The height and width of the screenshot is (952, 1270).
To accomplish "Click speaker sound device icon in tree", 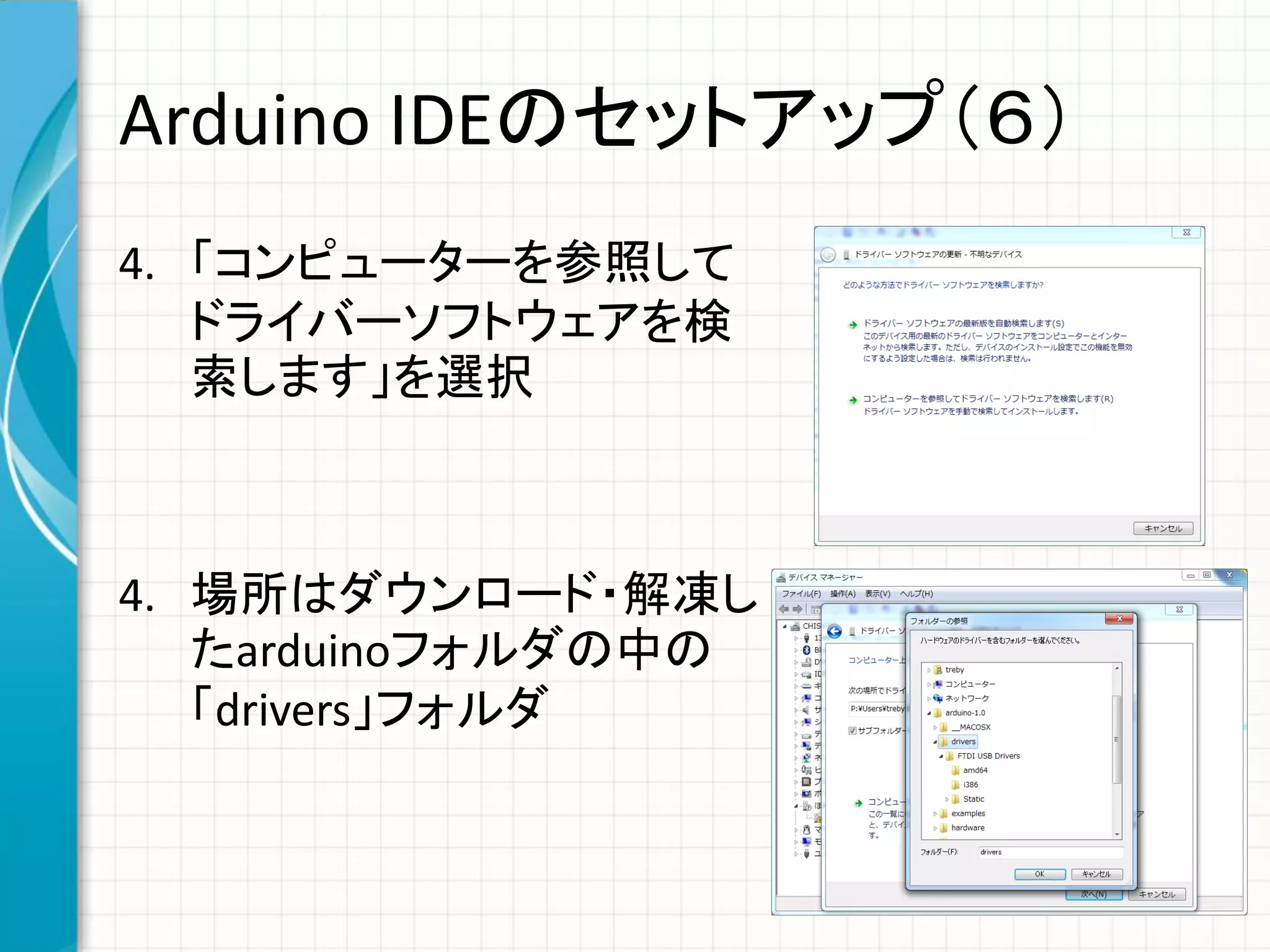I will 806,710.
